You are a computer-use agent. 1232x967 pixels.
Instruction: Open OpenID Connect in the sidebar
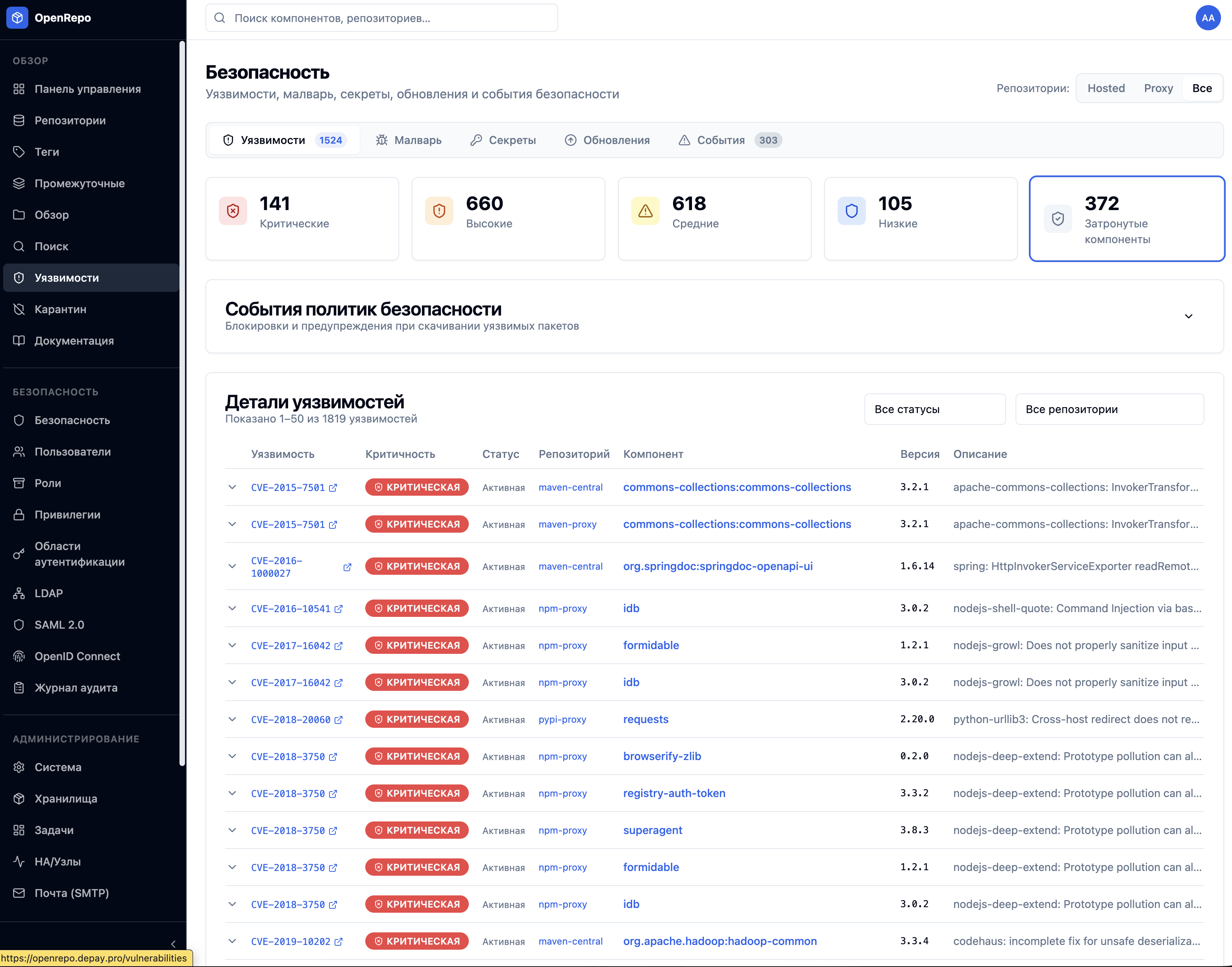91,656
